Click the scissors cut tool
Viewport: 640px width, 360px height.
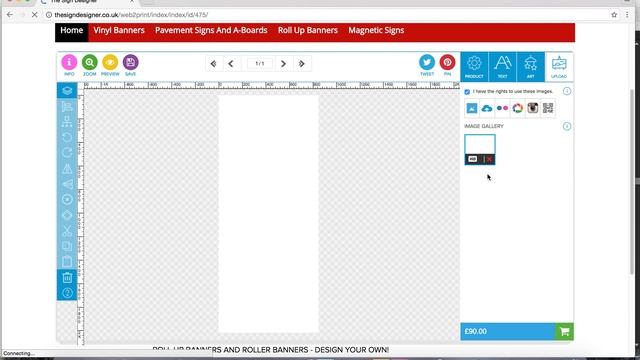coord(67,231)
